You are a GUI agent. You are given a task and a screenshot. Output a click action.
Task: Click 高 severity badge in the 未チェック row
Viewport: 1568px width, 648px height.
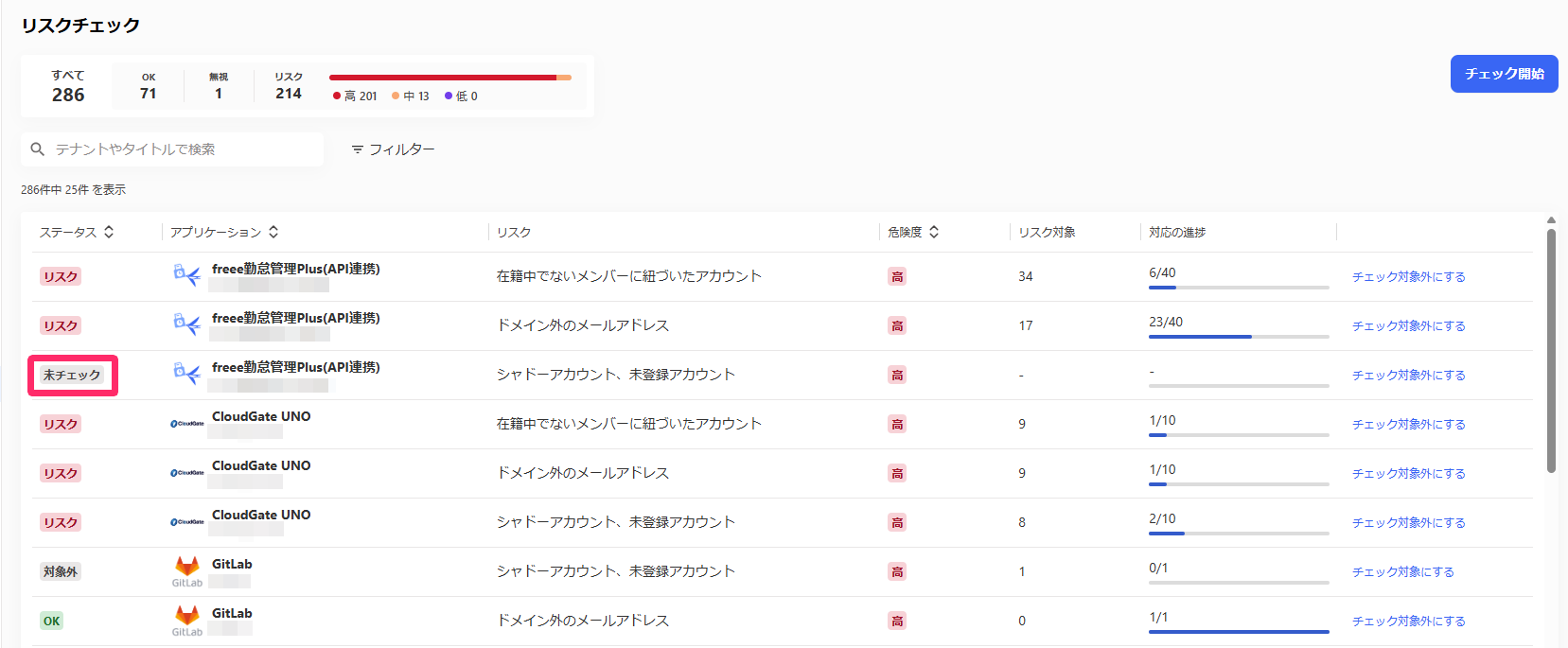pos(897,375)
